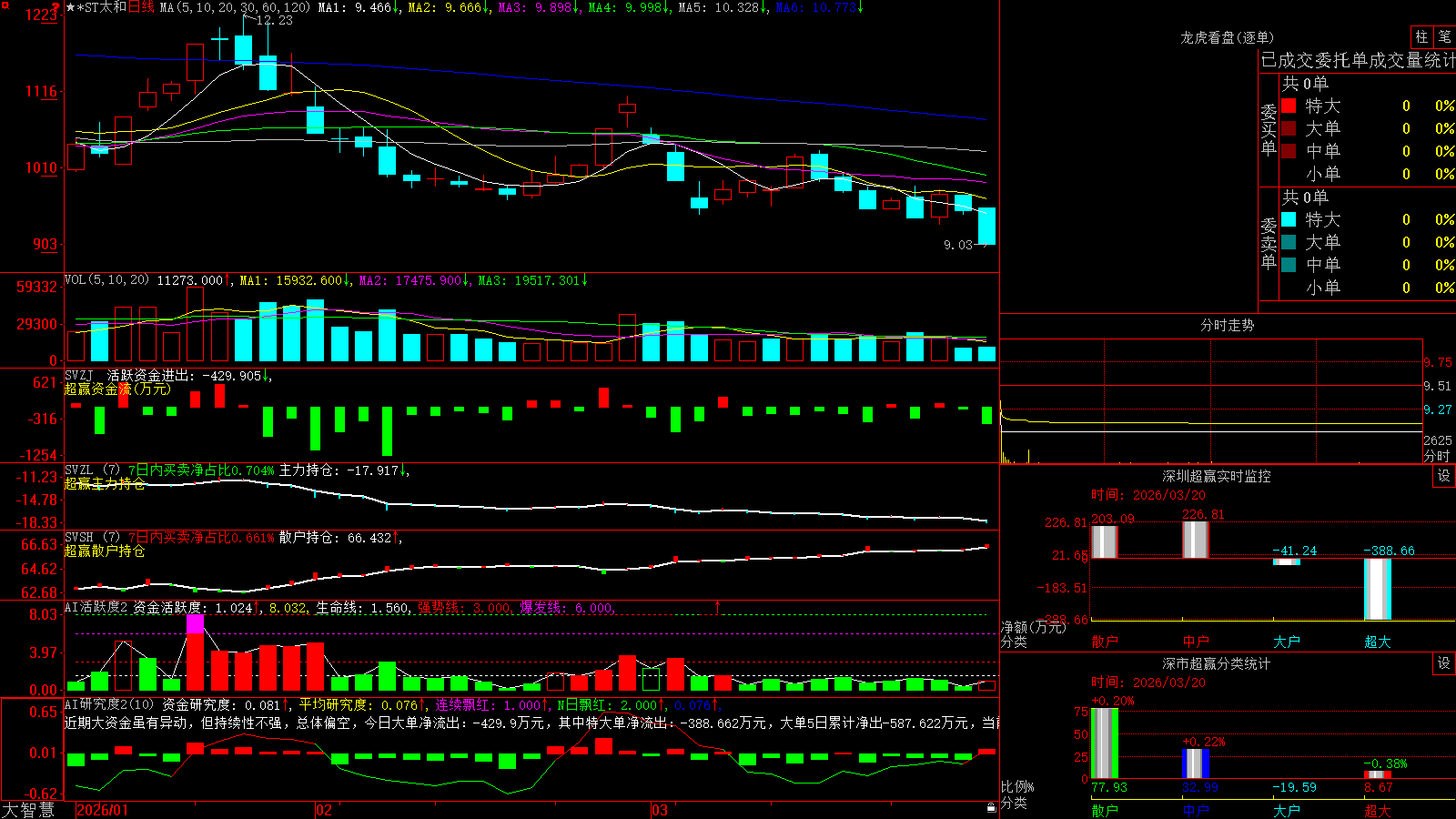Click teal 大单 sell-order swatch
1456x819 pixels.
click(1289, 242)
